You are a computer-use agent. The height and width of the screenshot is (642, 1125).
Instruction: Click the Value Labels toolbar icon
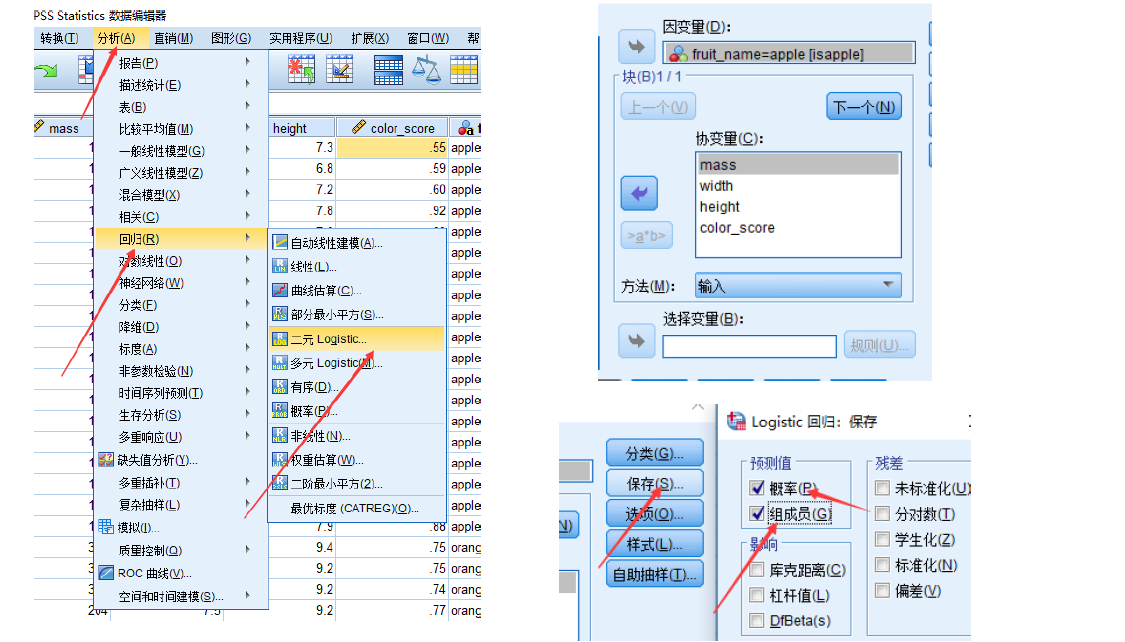465,72
